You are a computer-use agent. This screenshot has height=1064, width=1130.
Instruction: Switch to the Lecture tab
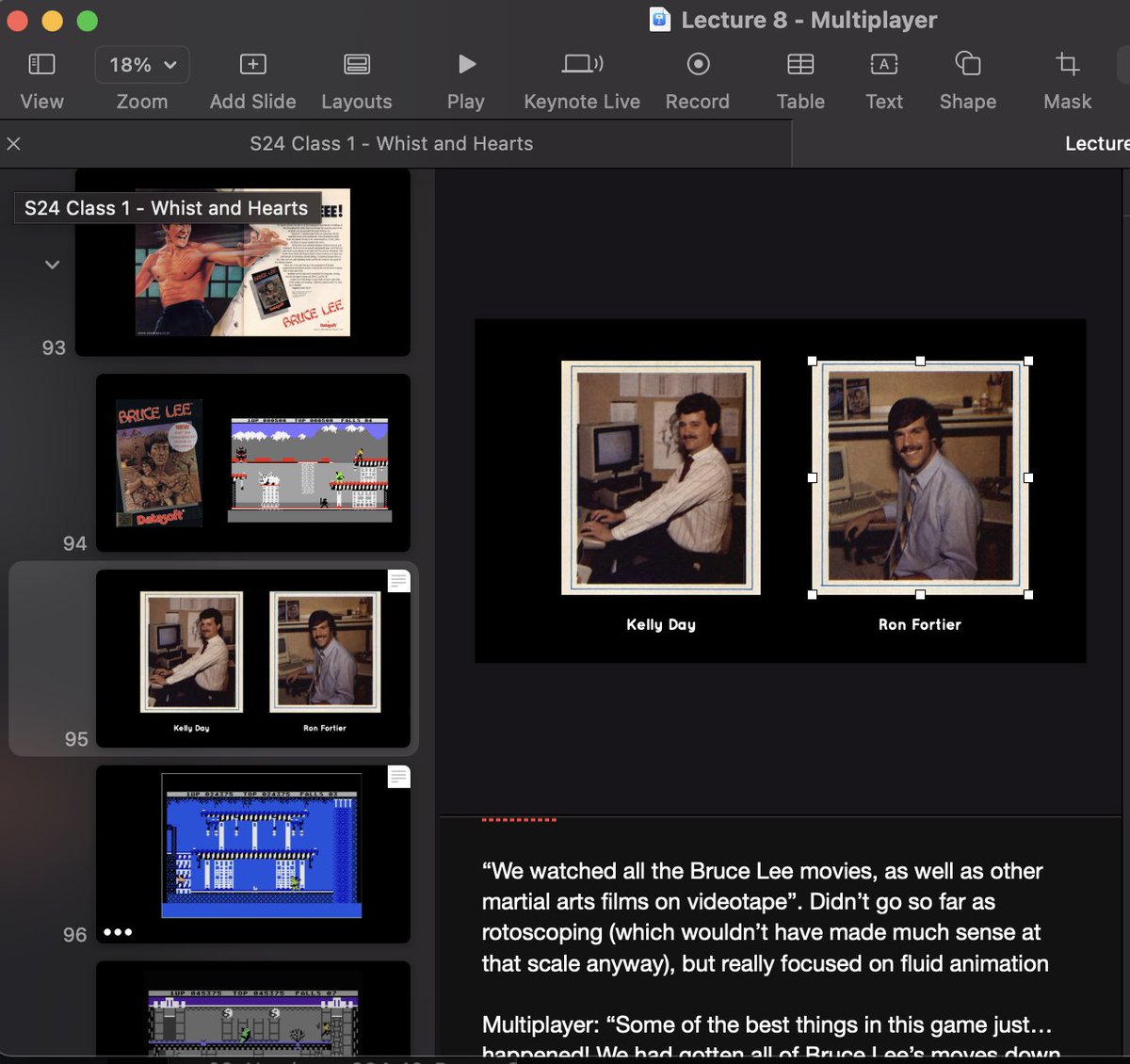(1095, 144)
